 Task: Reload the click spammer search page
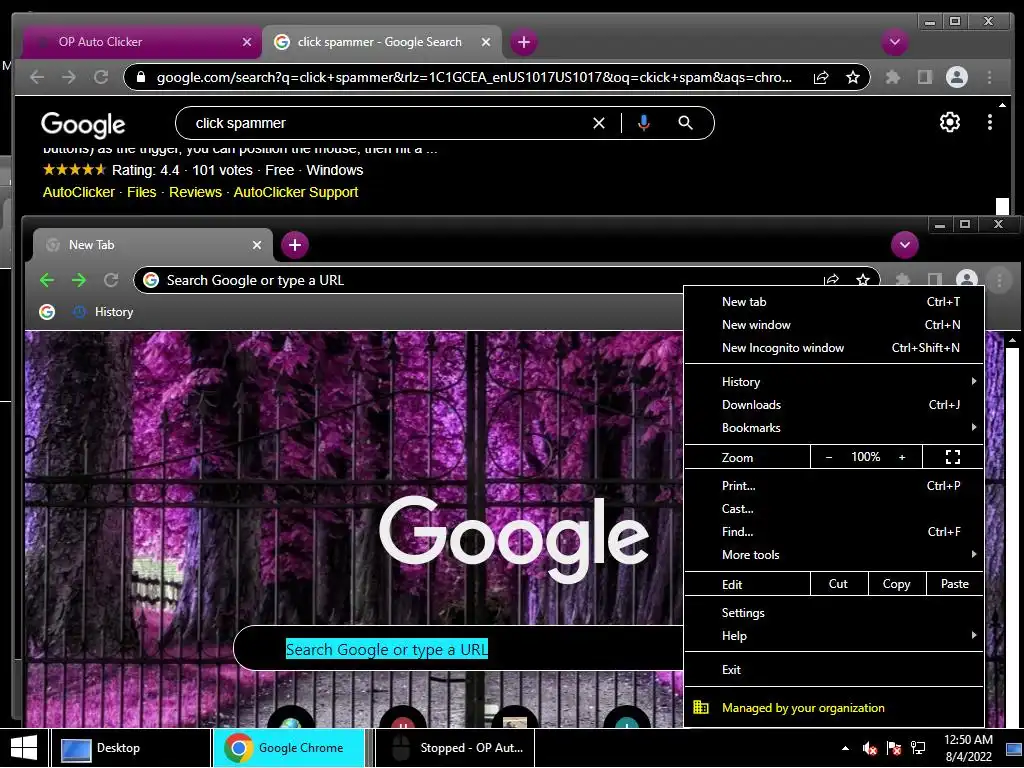[101, 77]
